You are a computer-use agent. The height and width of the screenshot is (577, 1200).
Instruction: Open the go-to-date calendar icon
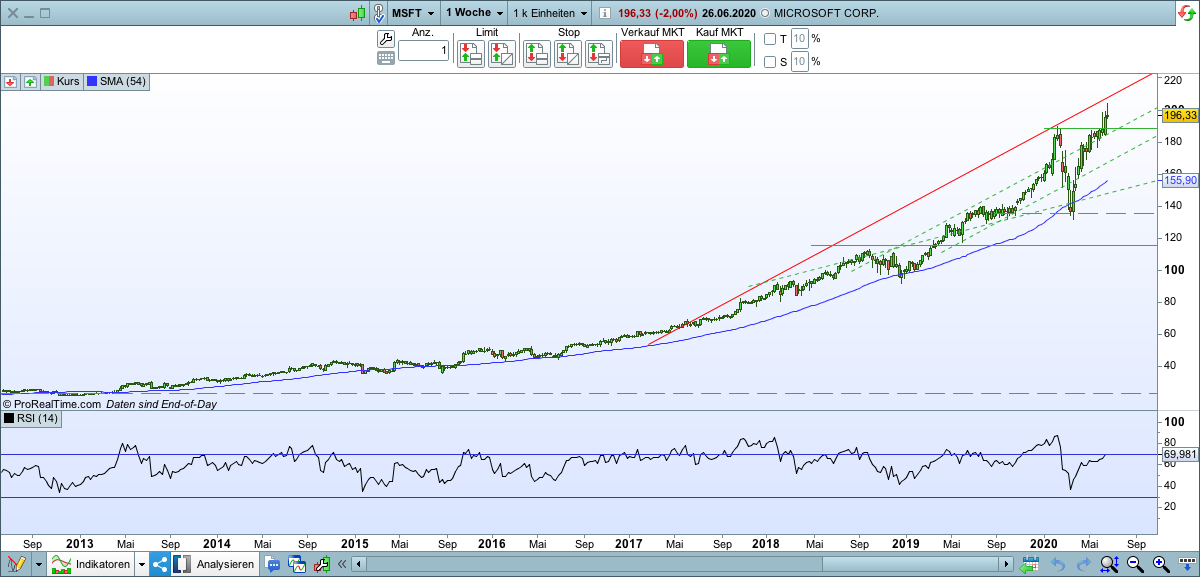1030,563
